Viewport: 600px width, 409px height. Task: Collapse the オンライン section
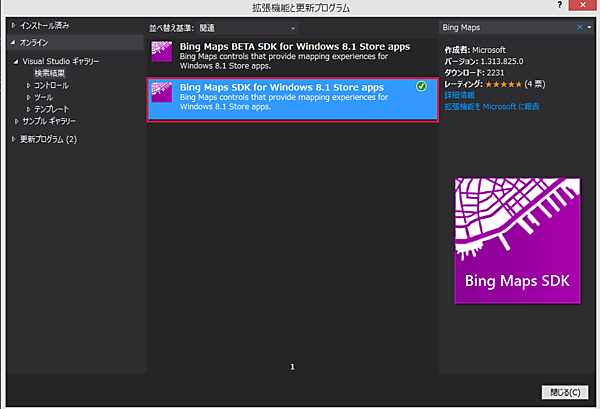point(13,42)
